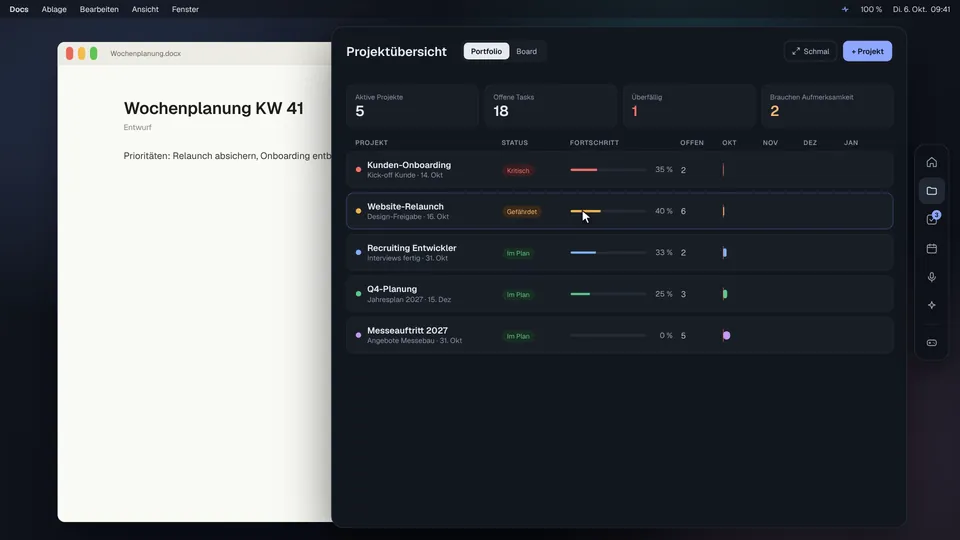The image size is (960, 540).
Task: Switch to the Portfolio tab
Action: coord(486,51)
